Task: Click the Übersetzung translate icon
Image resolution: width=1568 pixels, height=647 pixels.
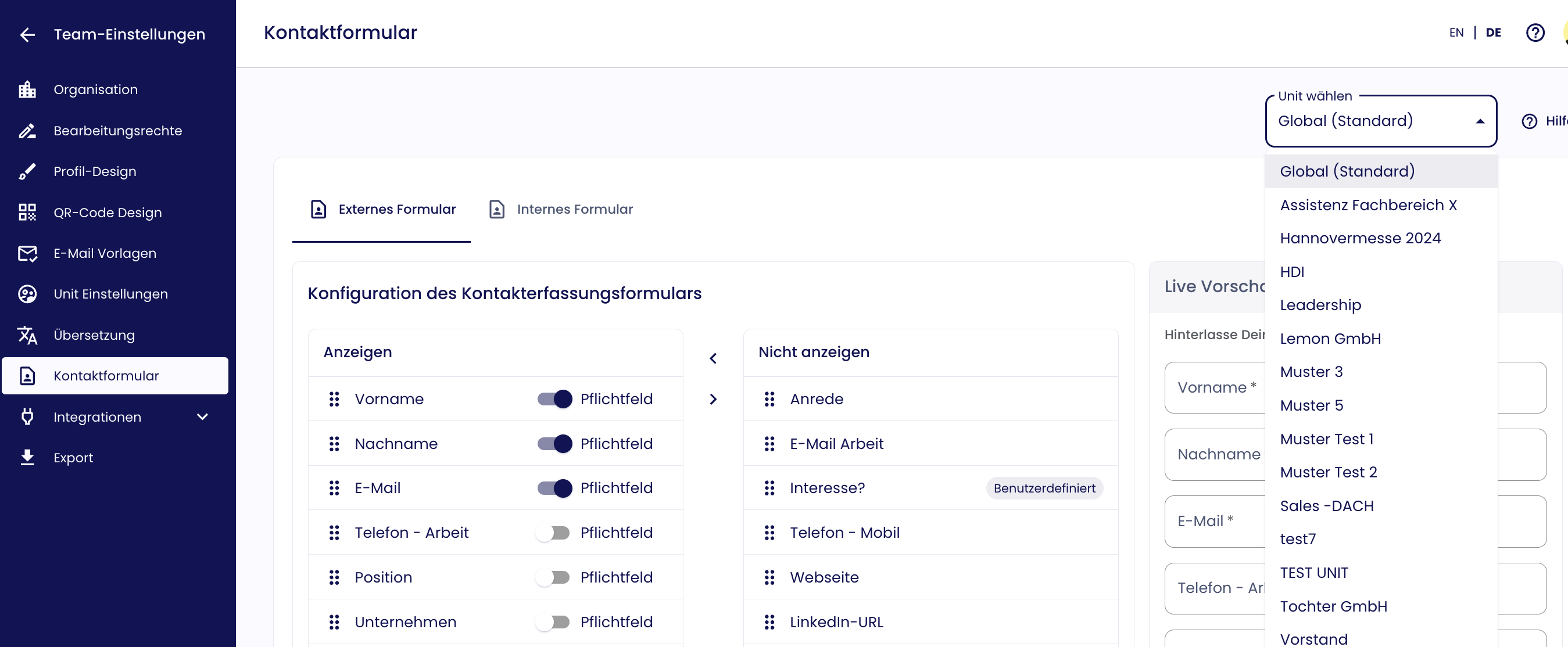Action: click(27, 335)
